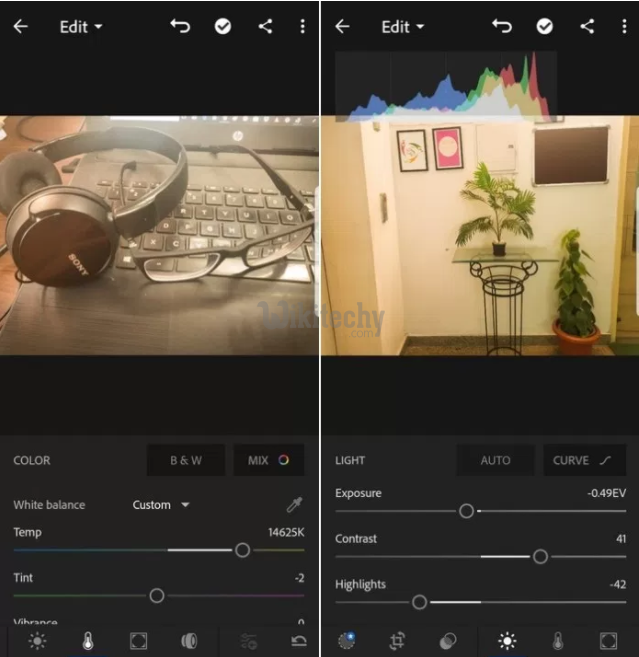Tap the histogram above the plant photo
639x657 pixels.
446,85
